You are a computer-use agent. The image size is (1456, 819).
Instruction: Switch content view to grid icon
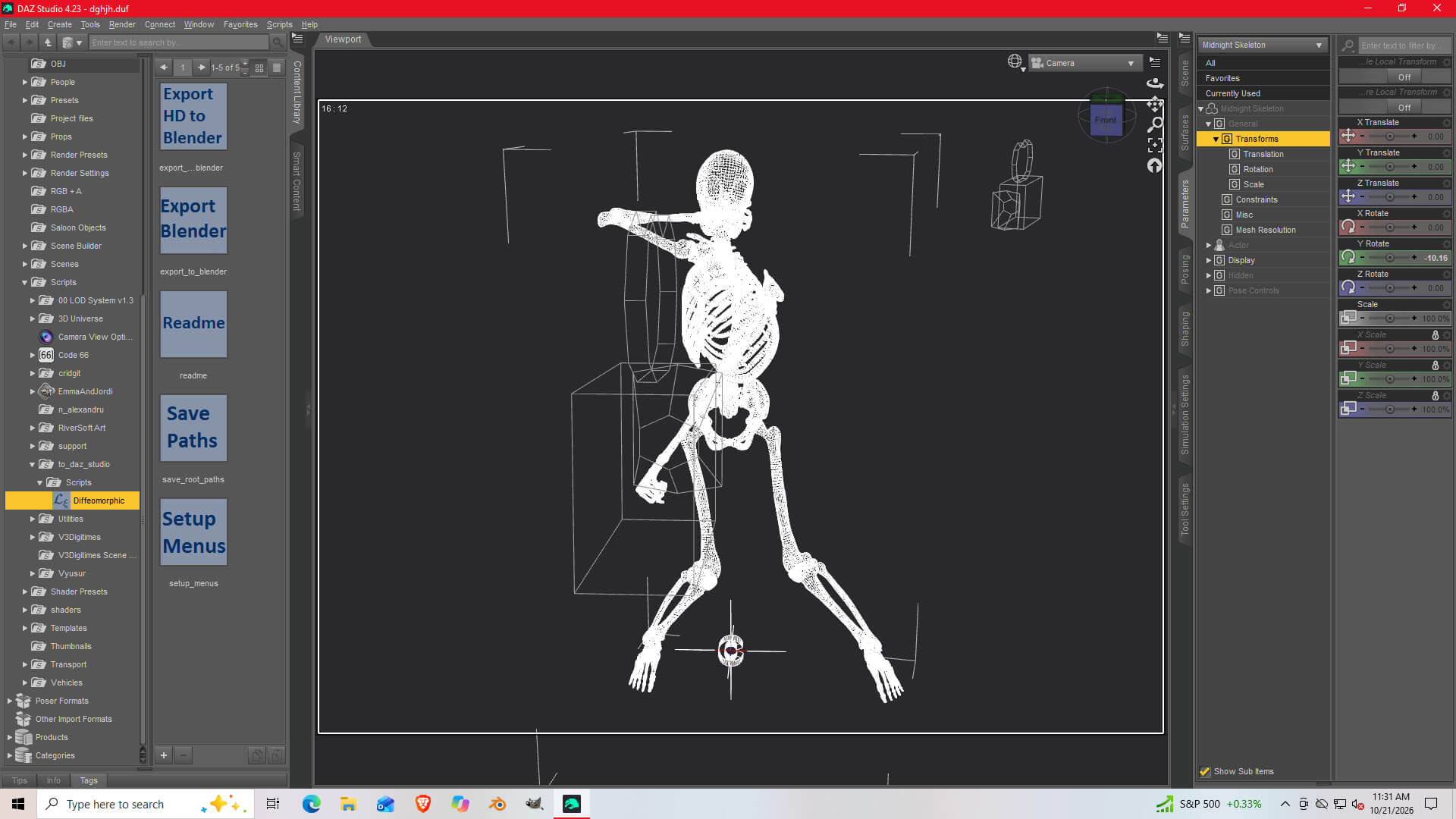pos(259,67)
